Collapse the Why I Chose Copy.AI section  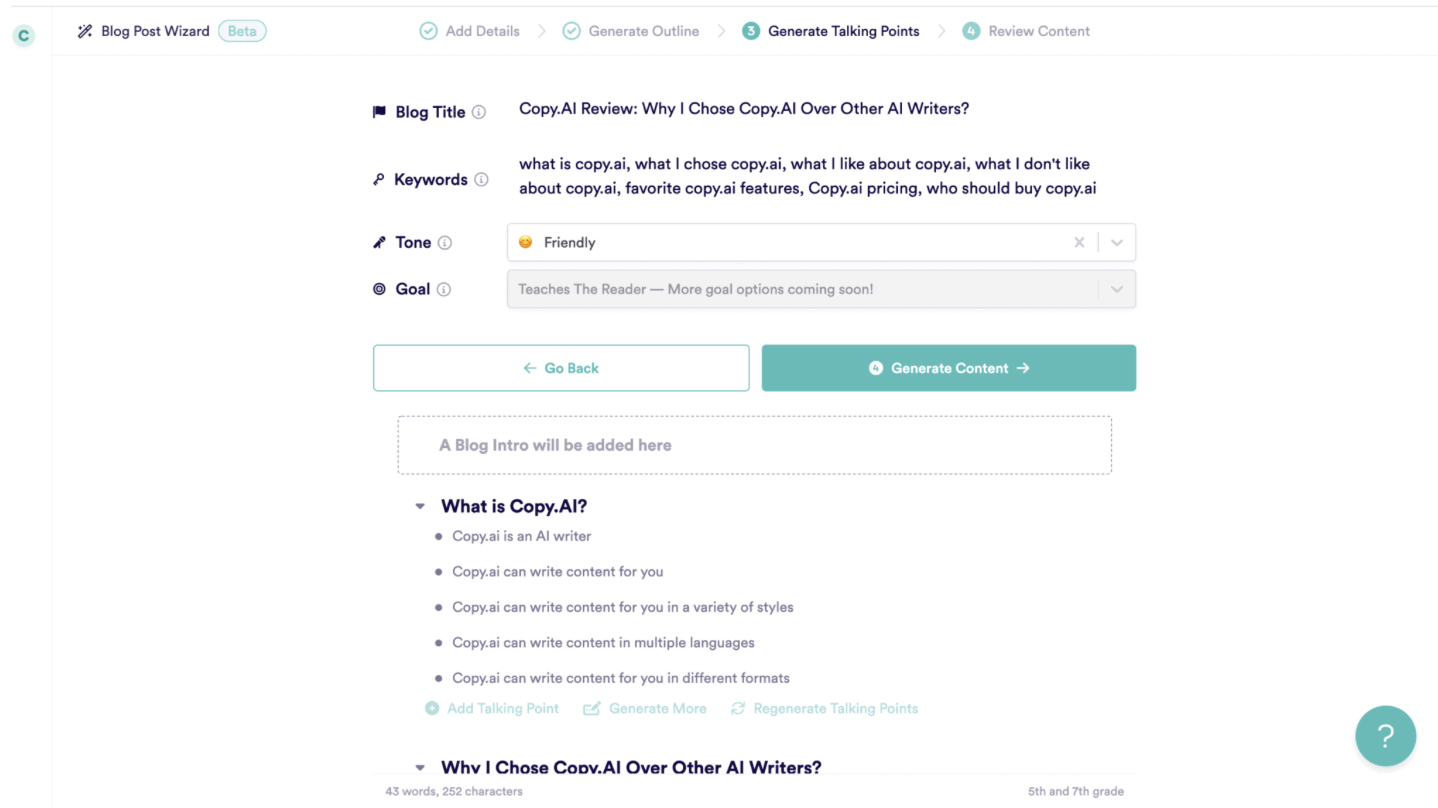point(421,768)
